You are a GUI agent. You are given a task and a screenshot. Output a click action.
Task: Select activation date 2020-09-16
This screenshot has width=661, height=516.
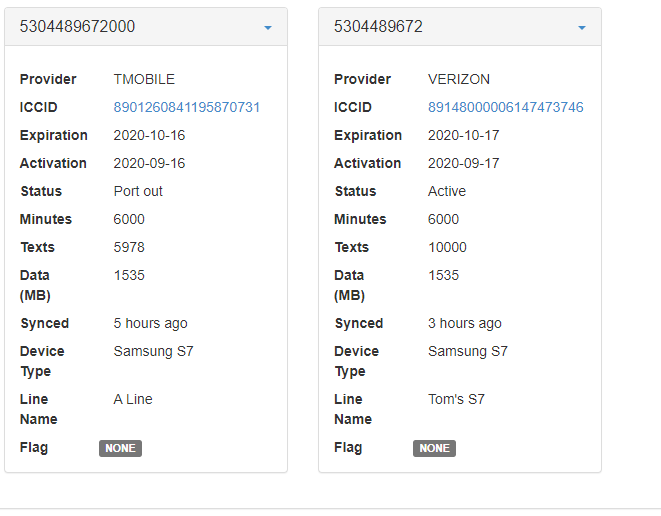pos(149,163)
